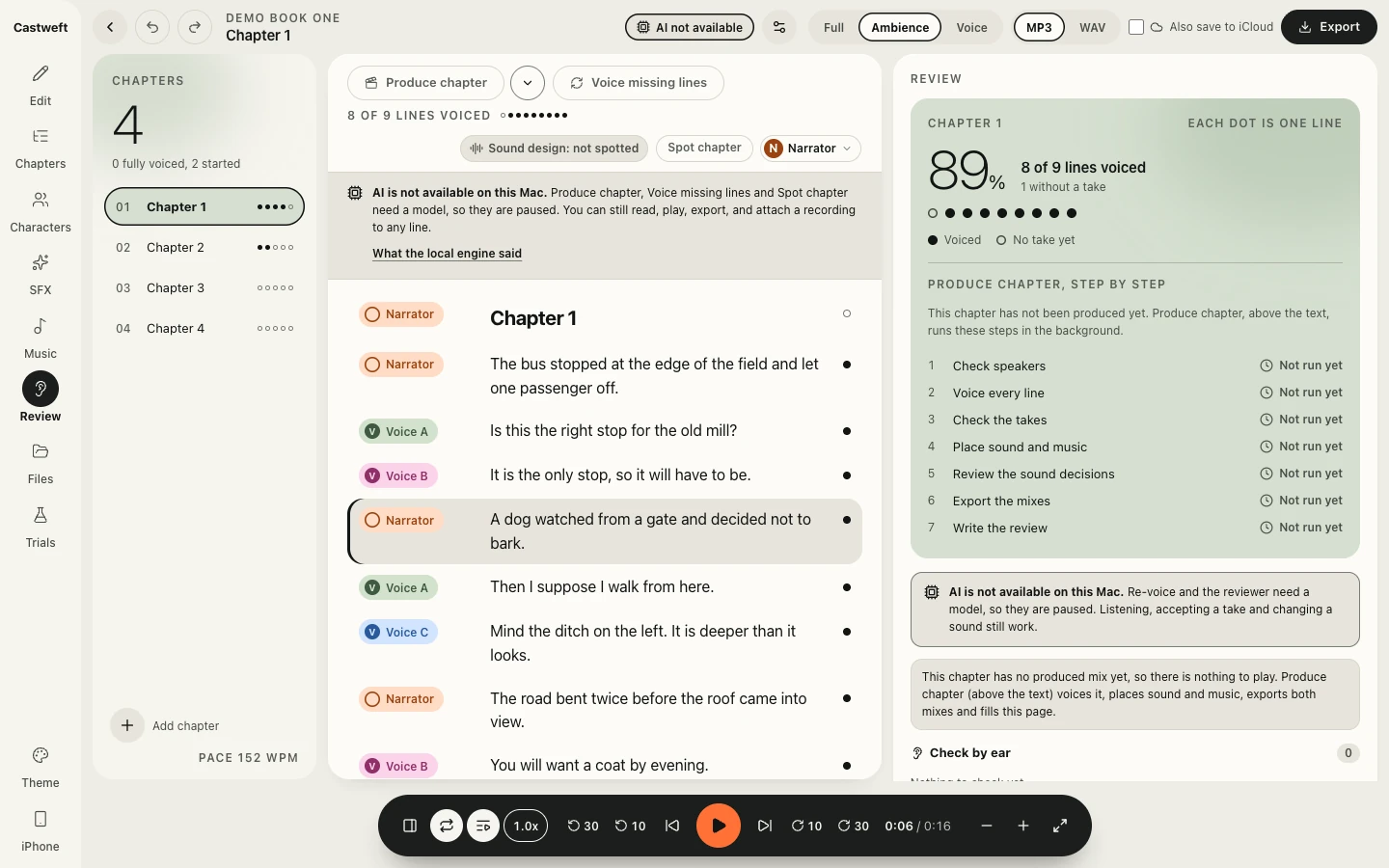
Task: Click the zoom out minus in player
Action: tap(987, 826)
